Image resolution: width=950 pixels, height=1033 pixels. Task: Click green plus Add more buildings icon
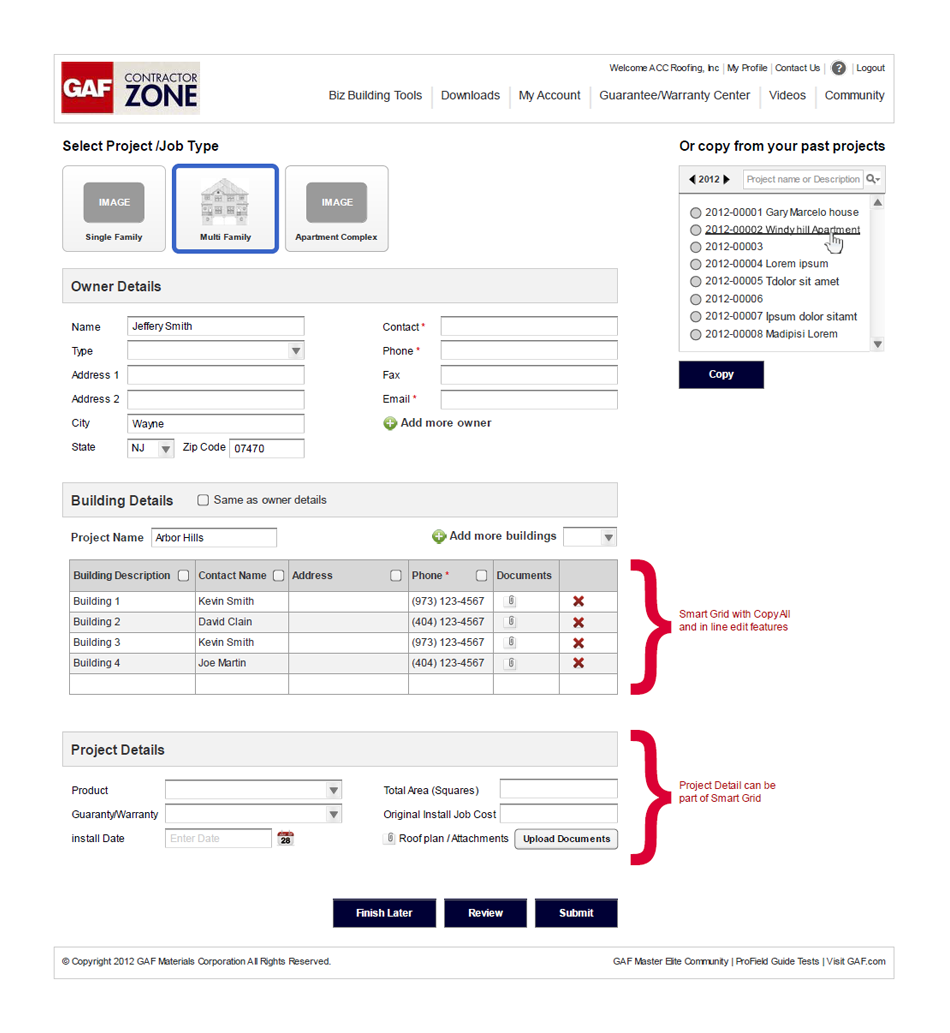438,536
